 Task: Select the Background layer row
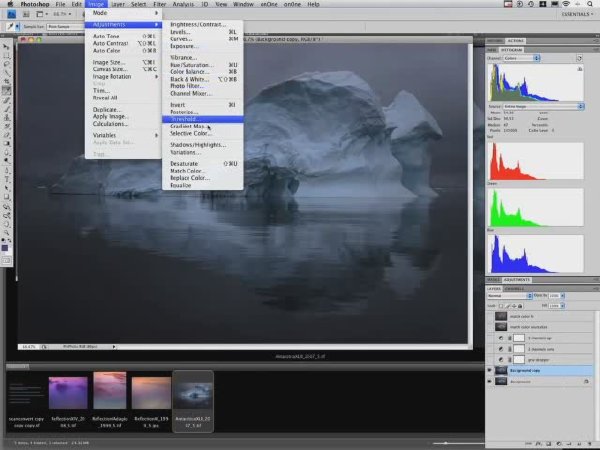(x=540, y=382)
